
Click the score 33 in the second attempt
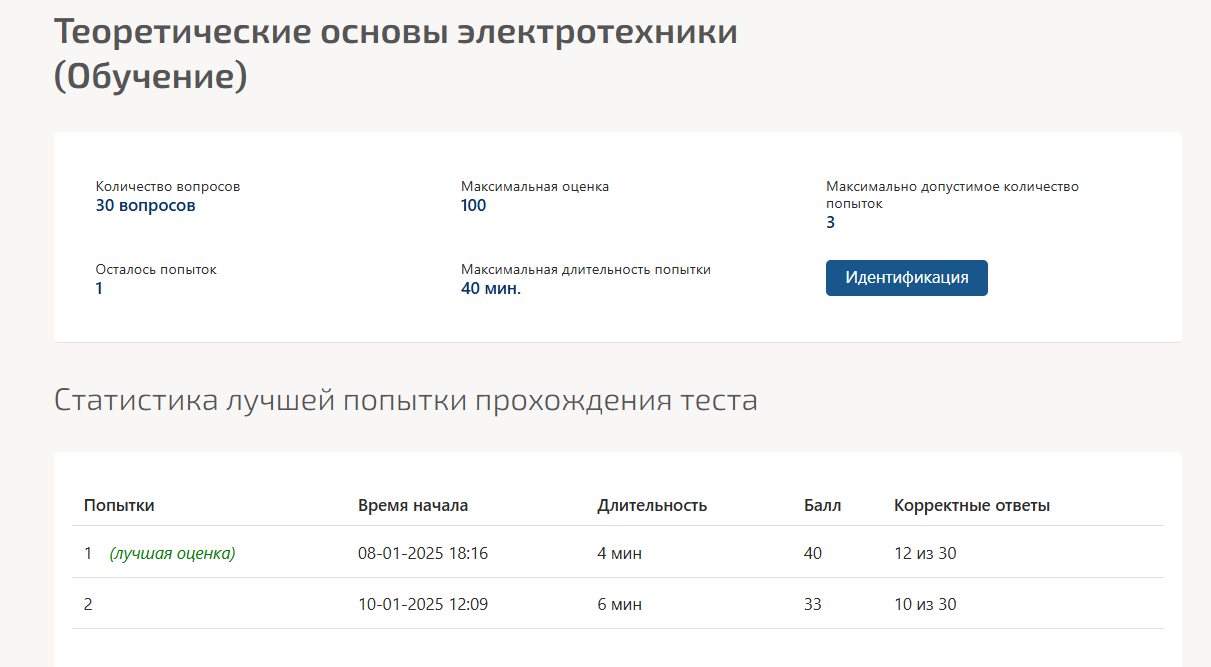pos(813,604)
